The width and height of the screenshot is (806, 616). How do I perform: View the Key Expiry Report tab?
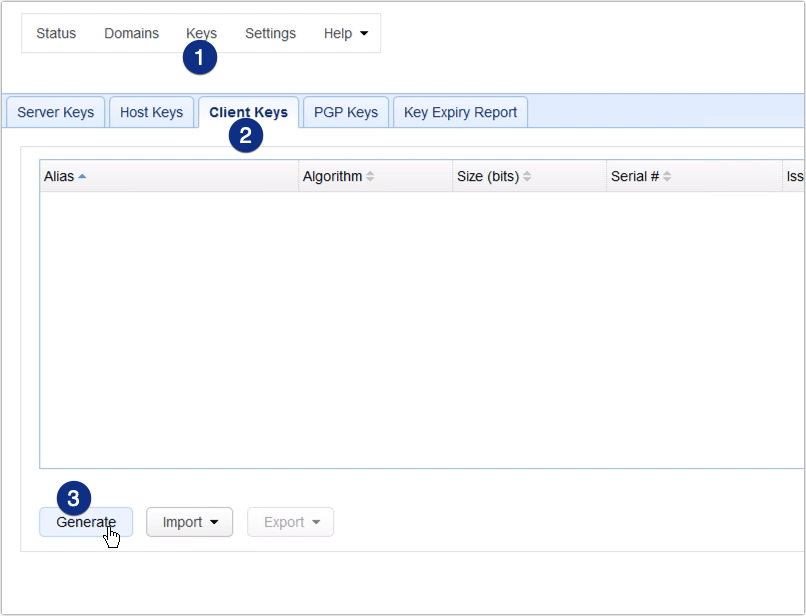(460, 112)
